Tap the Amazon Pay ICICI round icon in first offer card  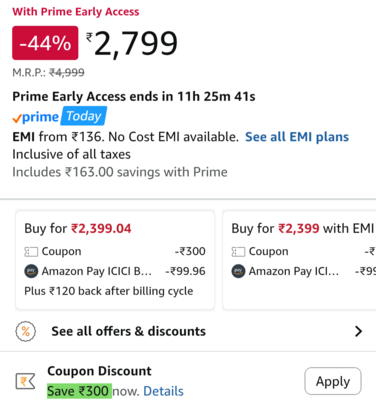pos(31,271)
